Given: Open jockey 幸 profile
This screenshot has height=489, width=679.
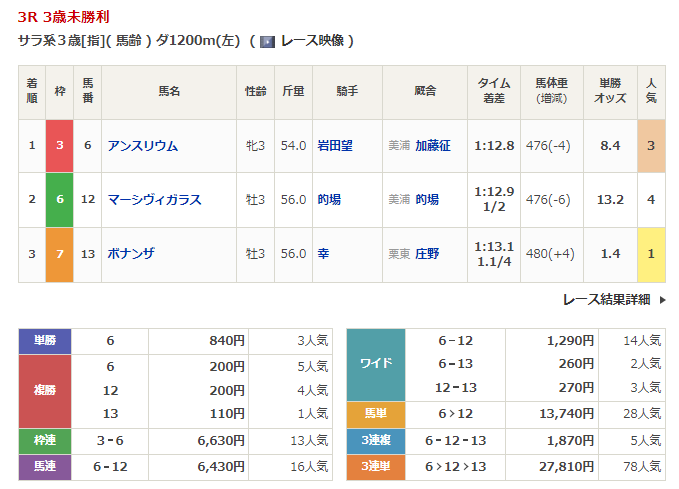Looking at the screenshot, I should click(x=322, y=254).
